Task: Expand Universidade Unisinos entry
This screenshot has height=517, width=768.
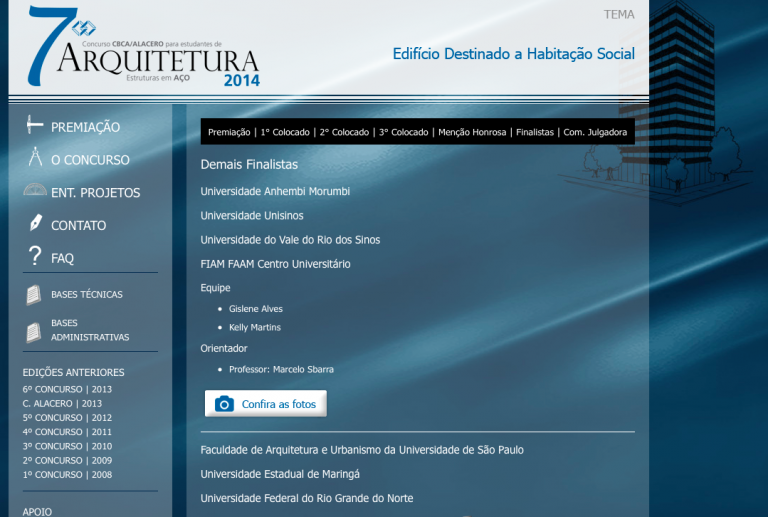Action: tap(252, 216)
